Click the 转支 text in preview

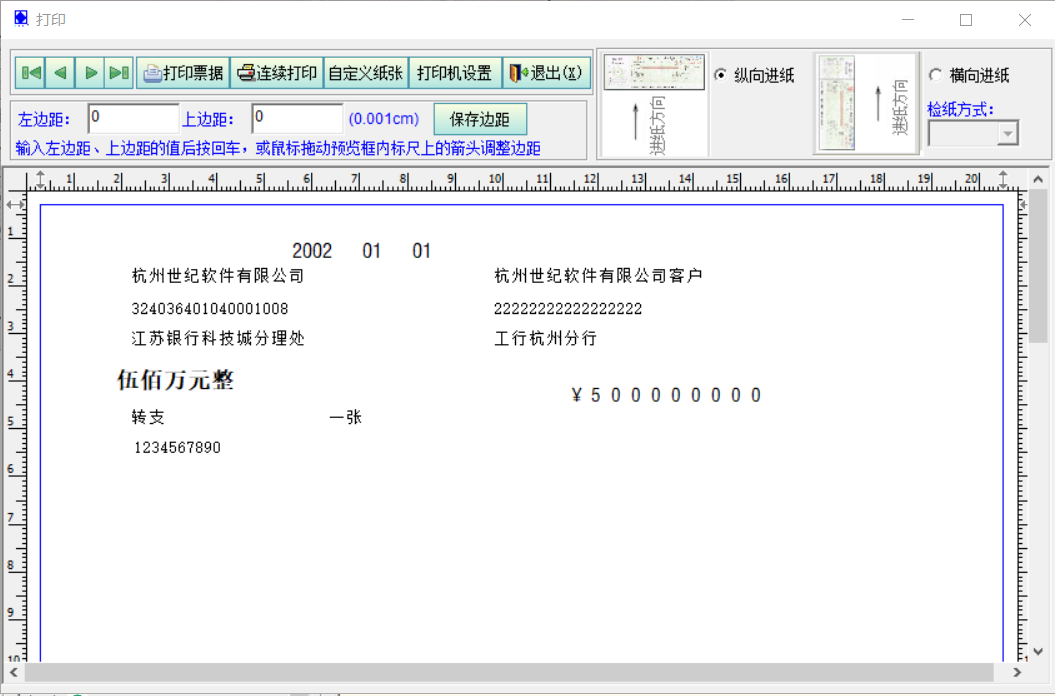(x=148, y=417)
